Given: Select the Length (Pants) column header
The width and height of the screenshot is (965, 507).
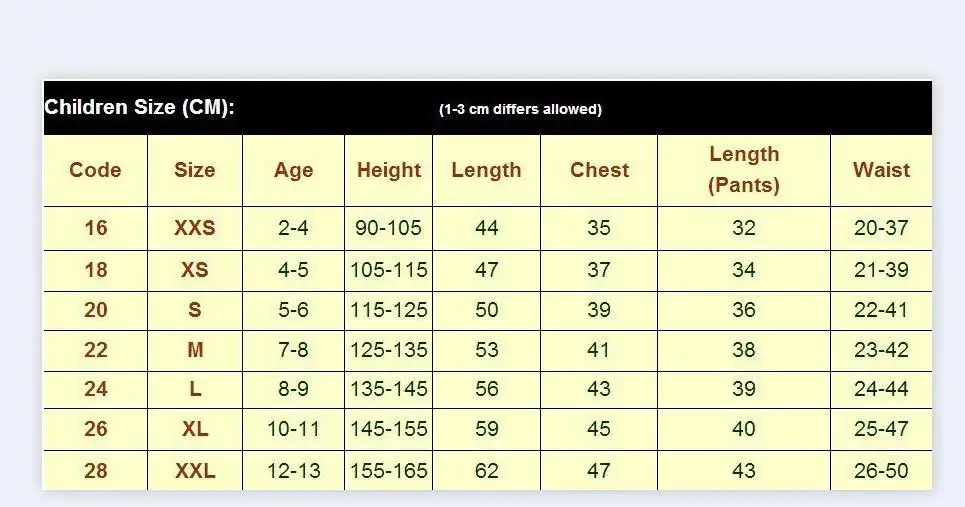Looking at the screenshot, I should pos(743,170).
